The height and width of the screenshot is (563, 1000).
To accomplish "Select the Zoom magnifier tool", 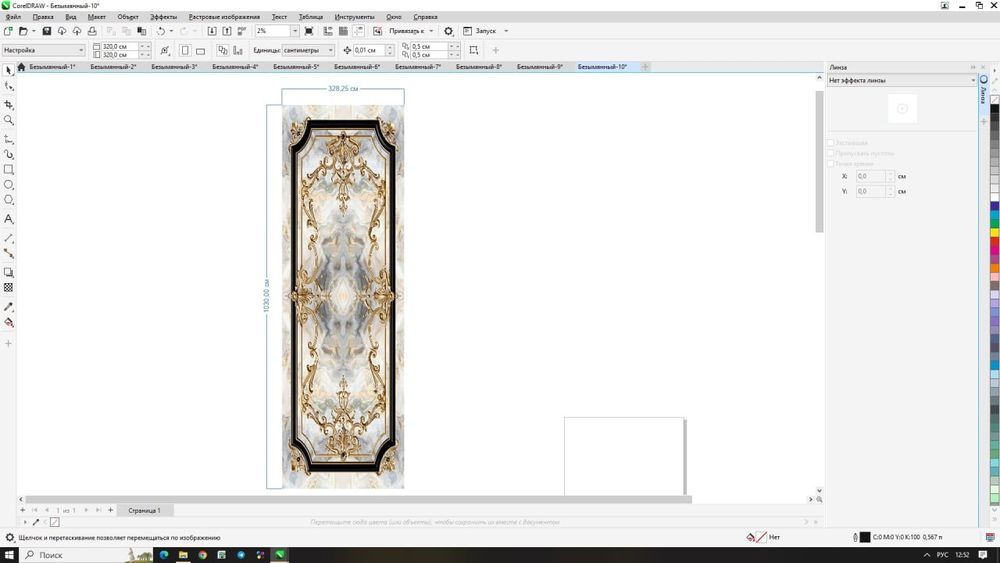I will tap(9, 120).
